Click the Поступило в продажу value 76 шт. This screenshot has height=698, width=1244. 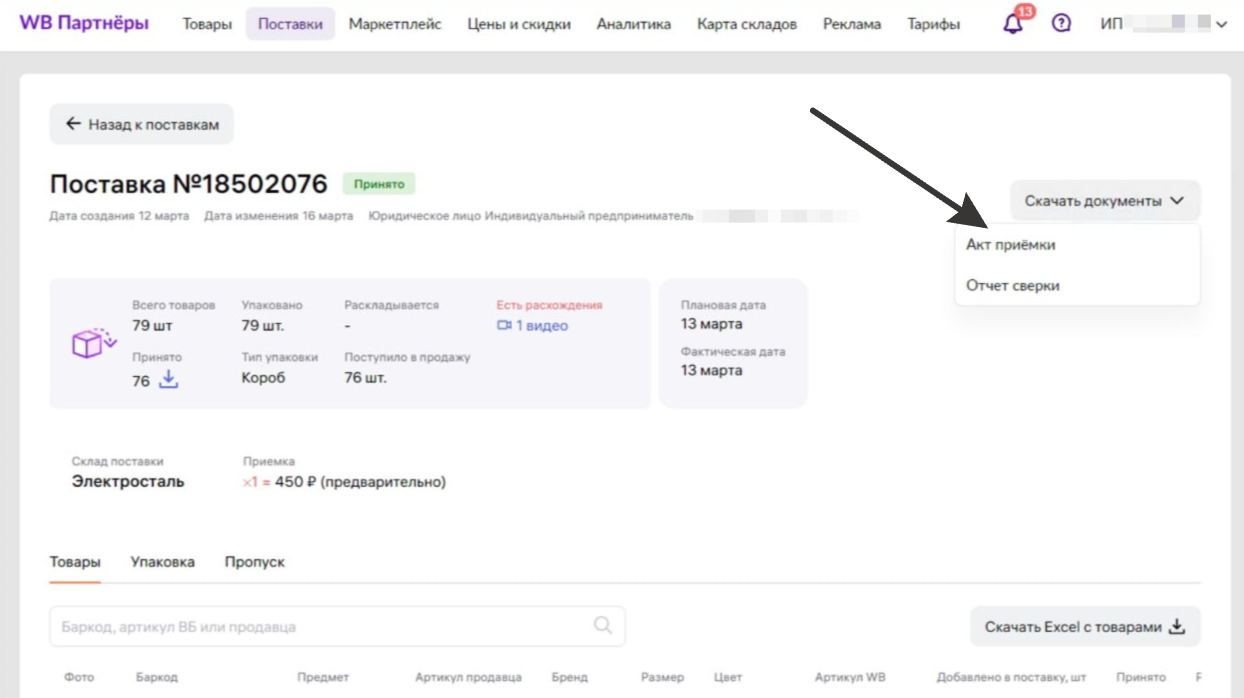[365, 378]
